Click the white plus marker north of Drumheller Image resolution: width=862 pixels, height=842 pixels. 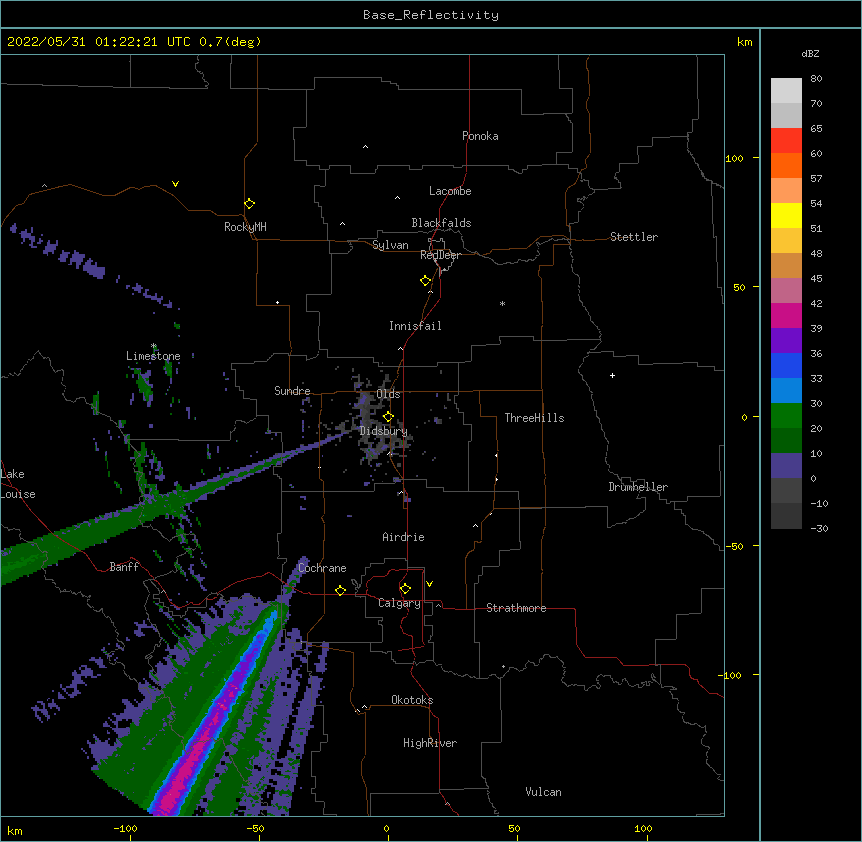[612, 375]
